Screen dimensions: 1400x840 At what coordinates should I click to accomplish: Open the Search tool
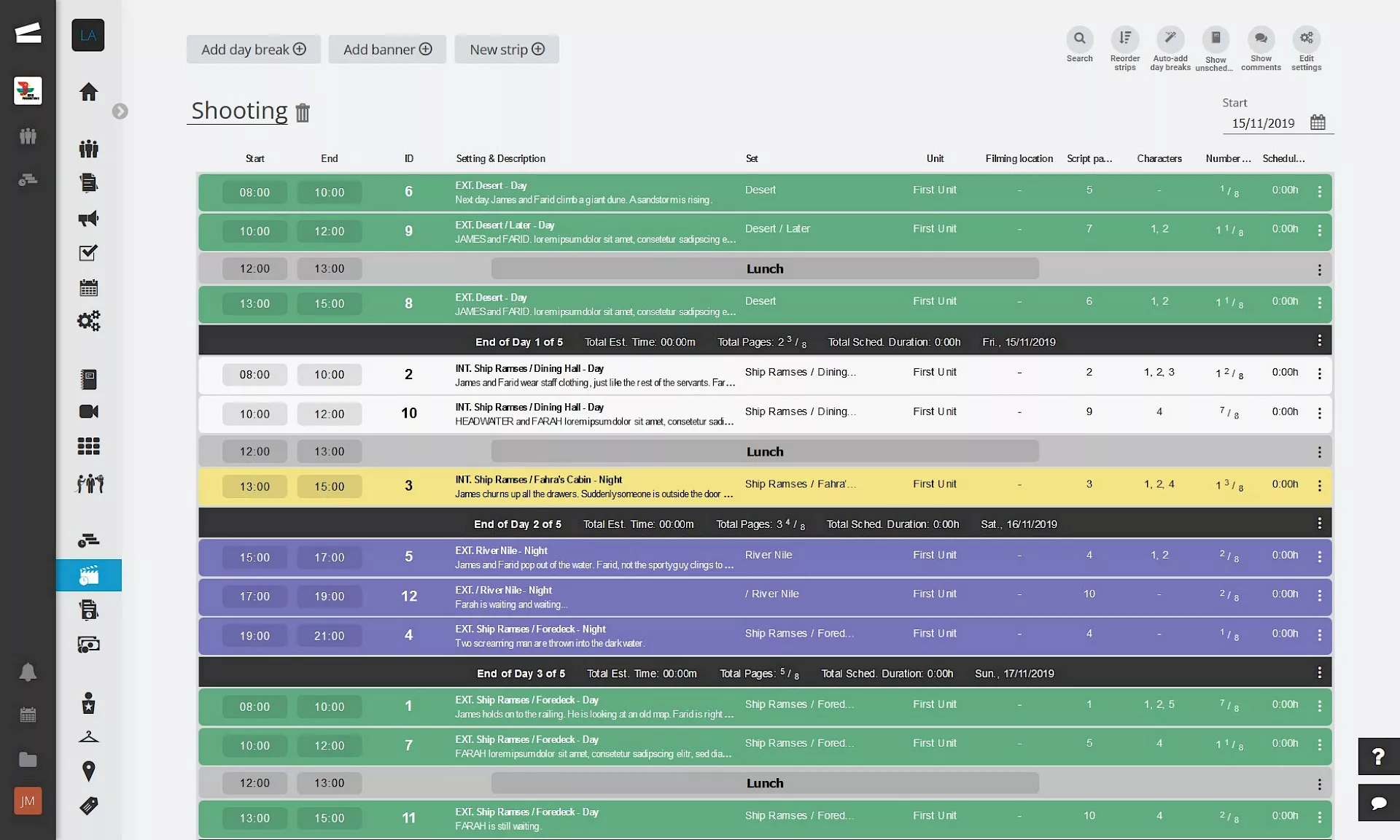pyautogui.click(x=1079, y=39)
